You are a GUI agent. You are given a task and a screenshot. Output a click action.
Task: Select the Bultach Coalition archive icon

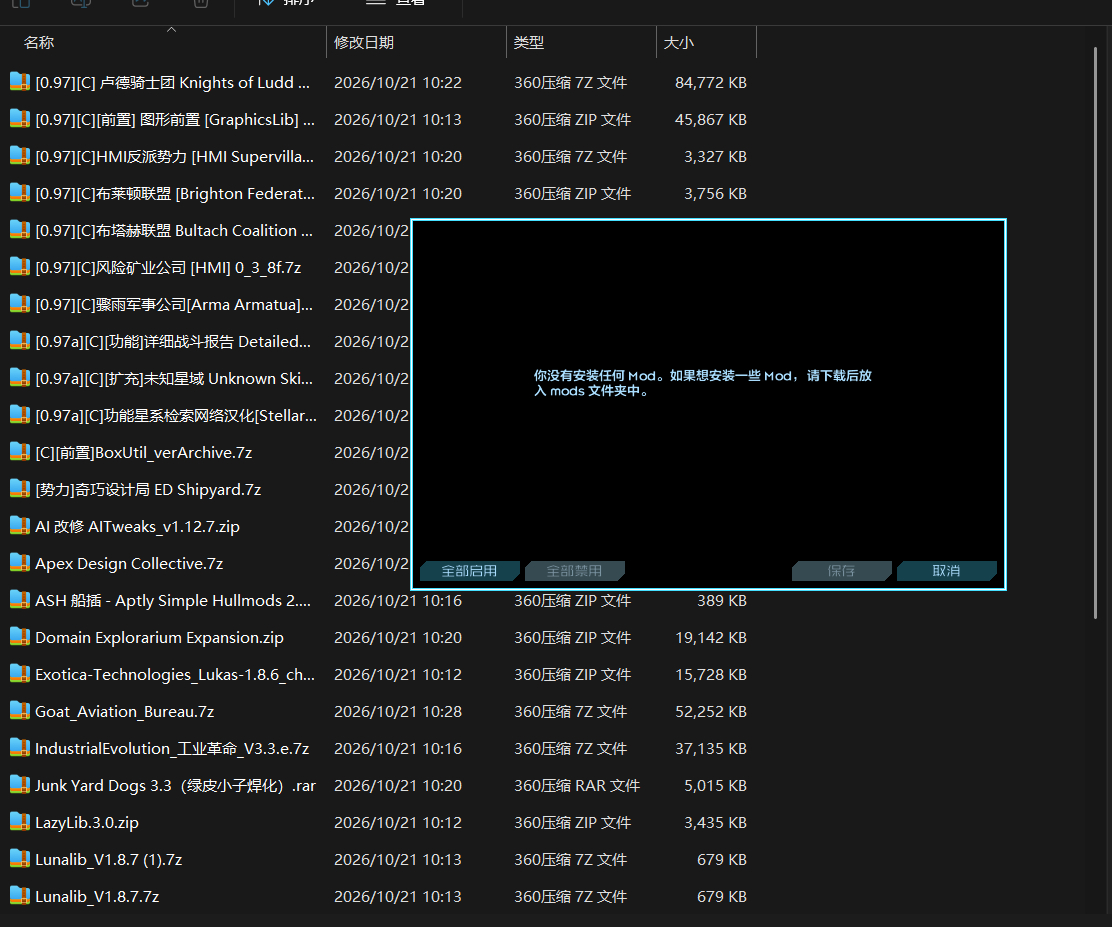pos(20,230)
